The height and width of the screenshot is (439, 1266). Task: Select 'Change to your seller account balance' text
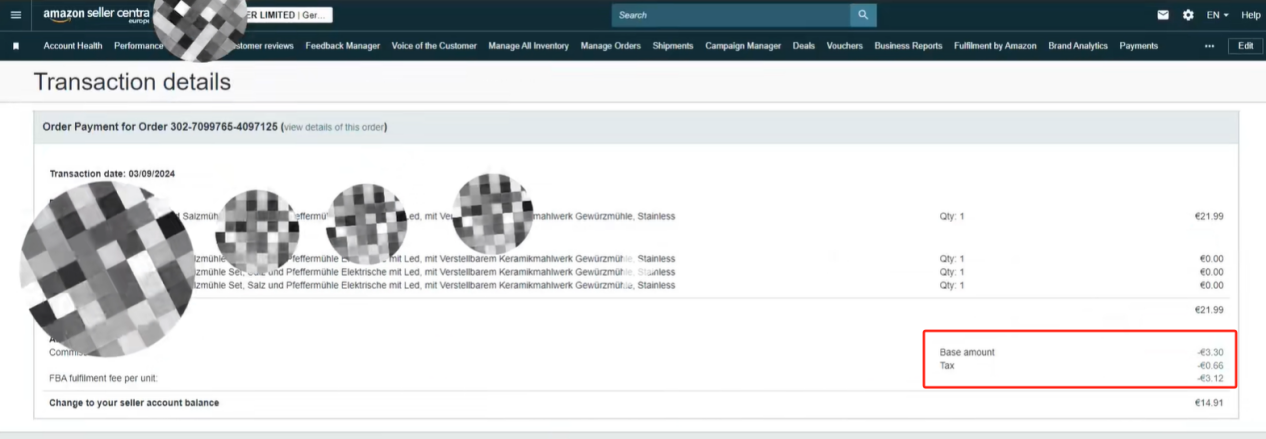(x=134, y=403)
